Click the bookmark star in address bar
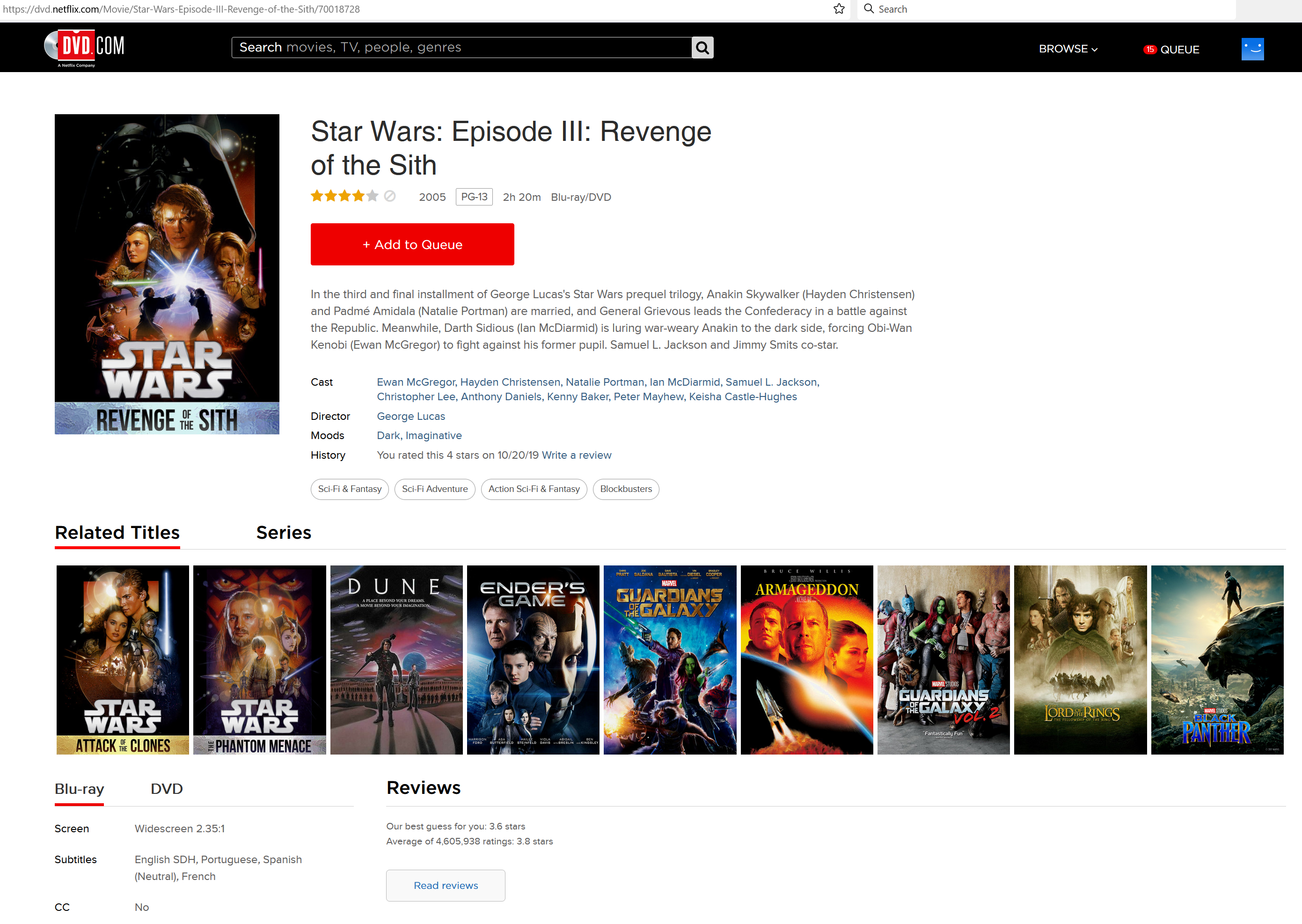1302x924 pixels. tap(839, 9)
